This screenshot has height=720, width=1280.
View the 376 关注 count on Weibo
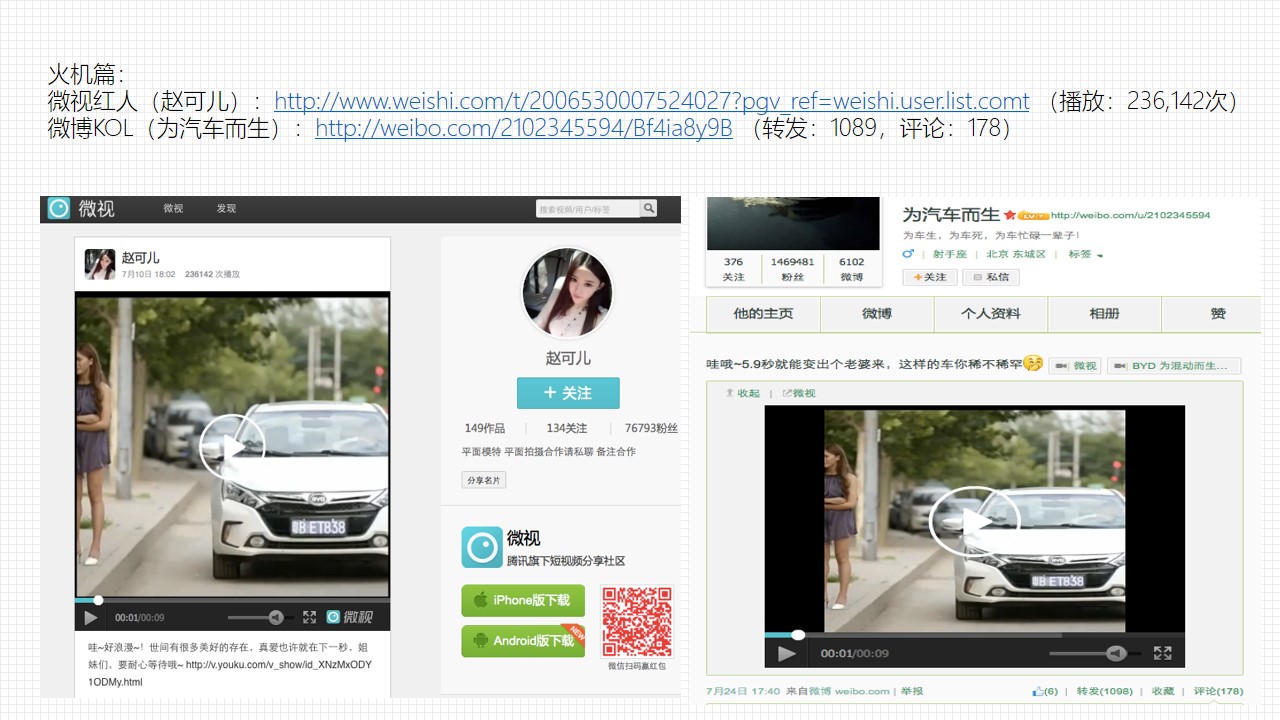(733, 269)
